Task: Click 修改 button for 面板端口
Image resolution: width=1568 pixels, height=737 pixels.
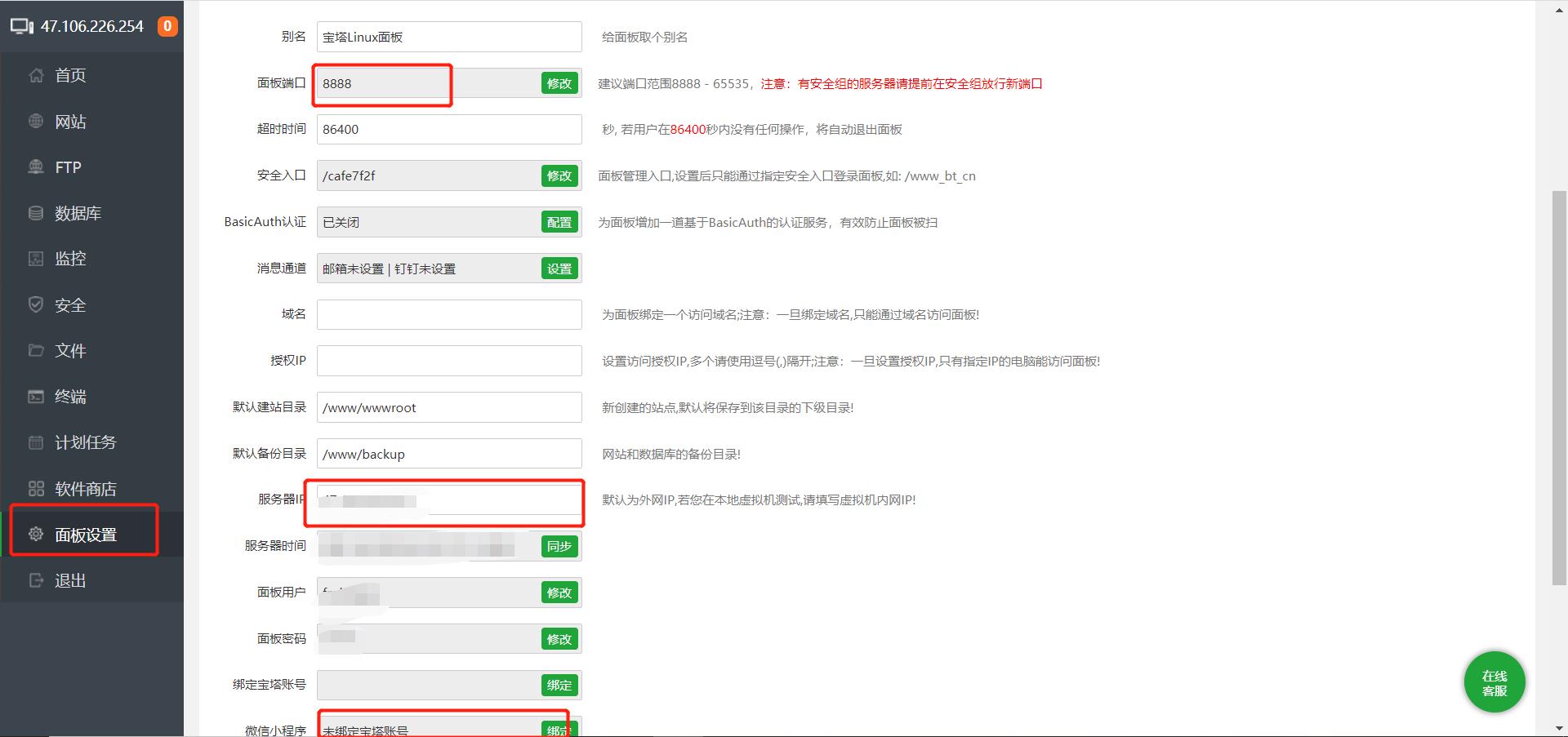Action: 559,83
